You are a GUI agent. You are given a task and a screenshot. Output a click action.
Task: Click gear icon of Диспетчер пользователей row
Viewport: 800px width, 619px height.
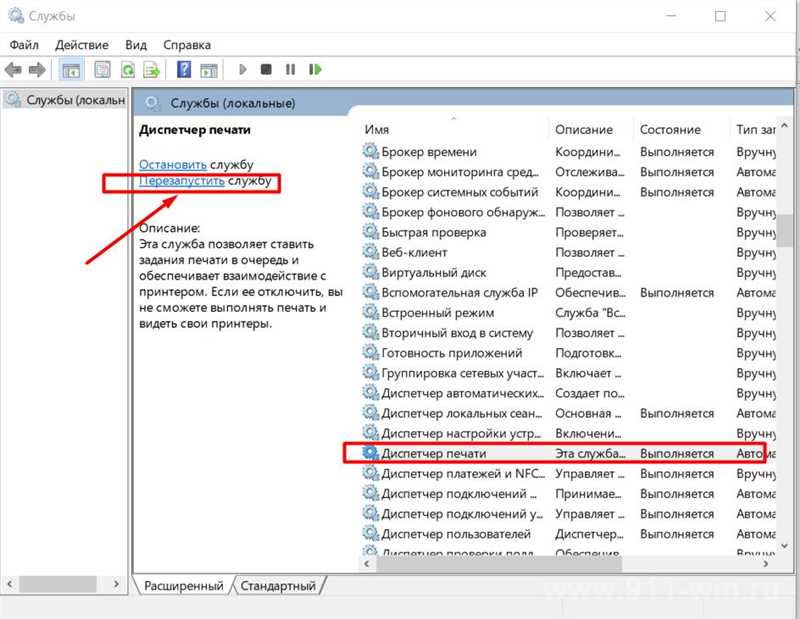(x=370, y=533)
